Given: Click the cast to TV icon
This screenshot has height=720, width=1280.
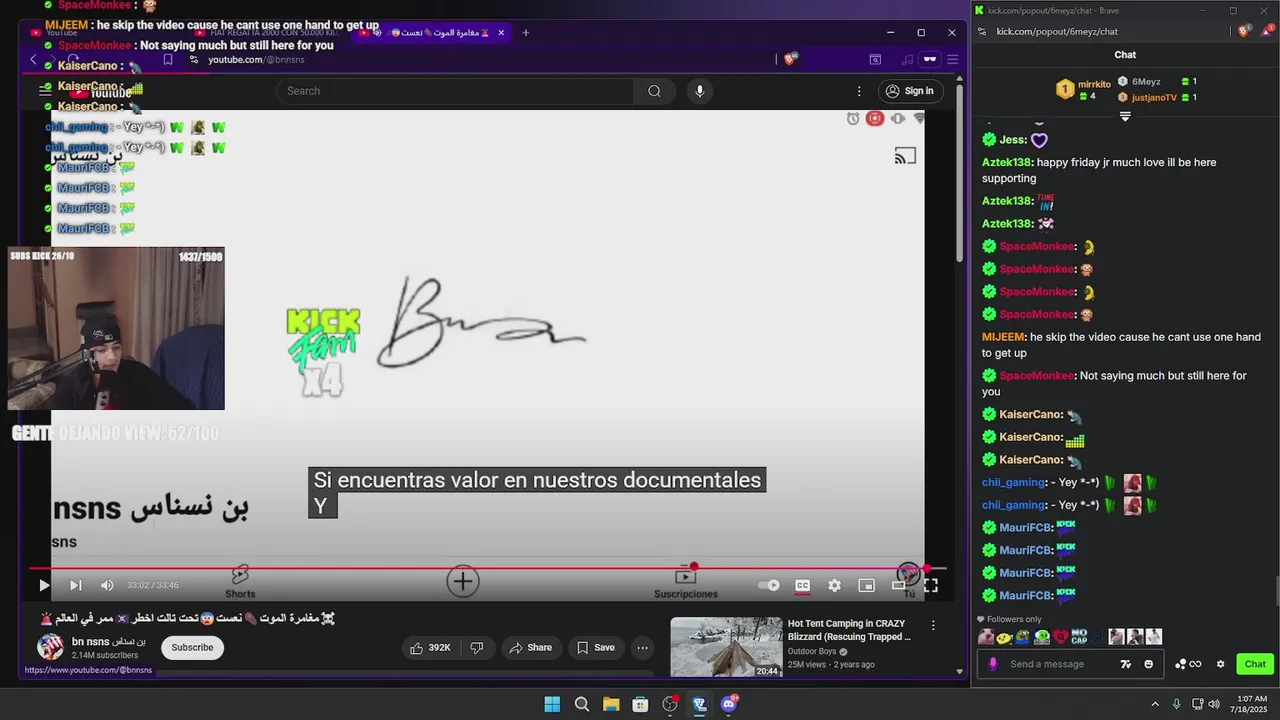Looking at the screenshot, I should click(905, 156).
